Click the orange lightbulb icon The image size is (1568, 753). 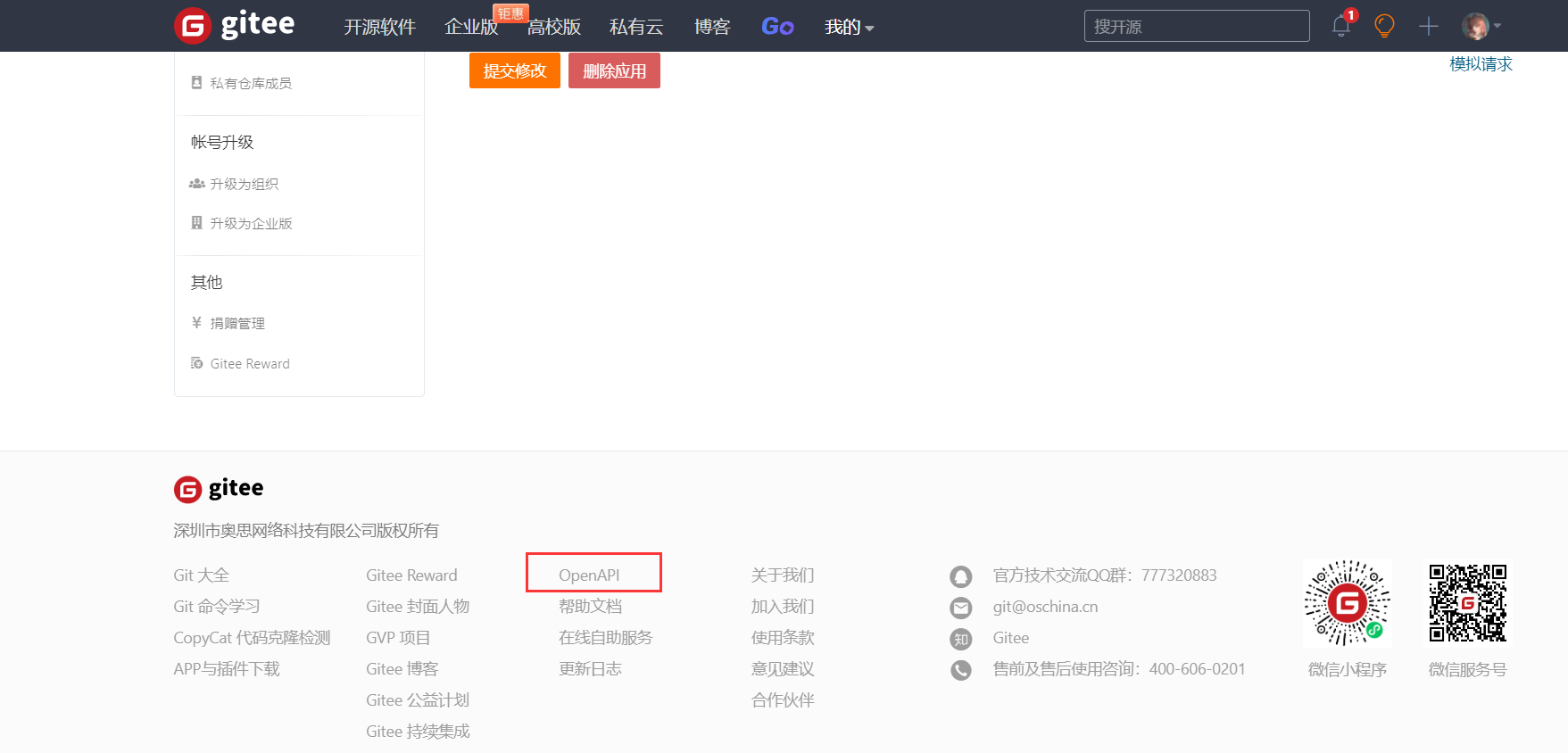pos(1384,26)
